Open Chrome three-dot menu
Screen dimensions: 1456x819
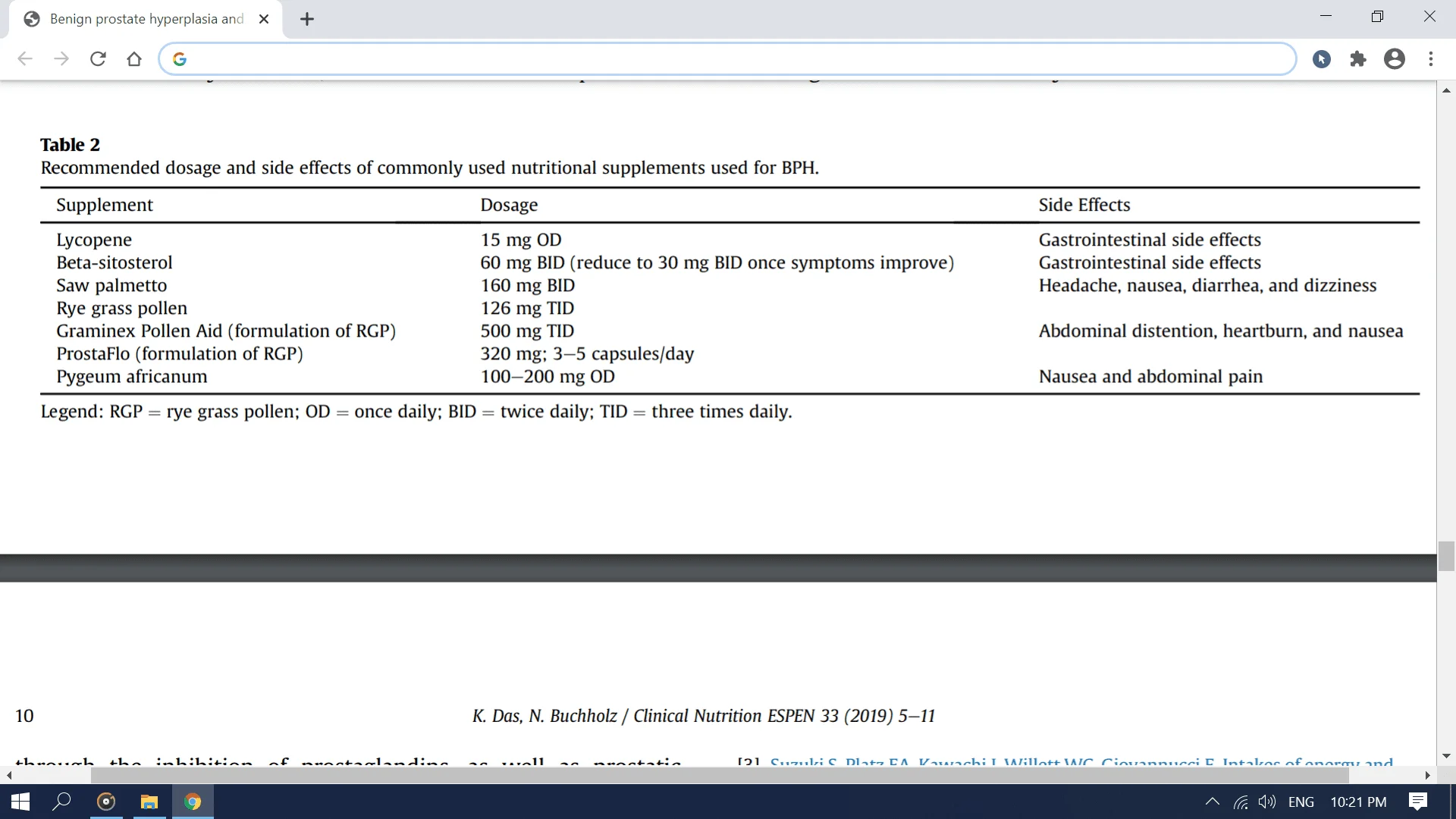tap(1431, 59)
